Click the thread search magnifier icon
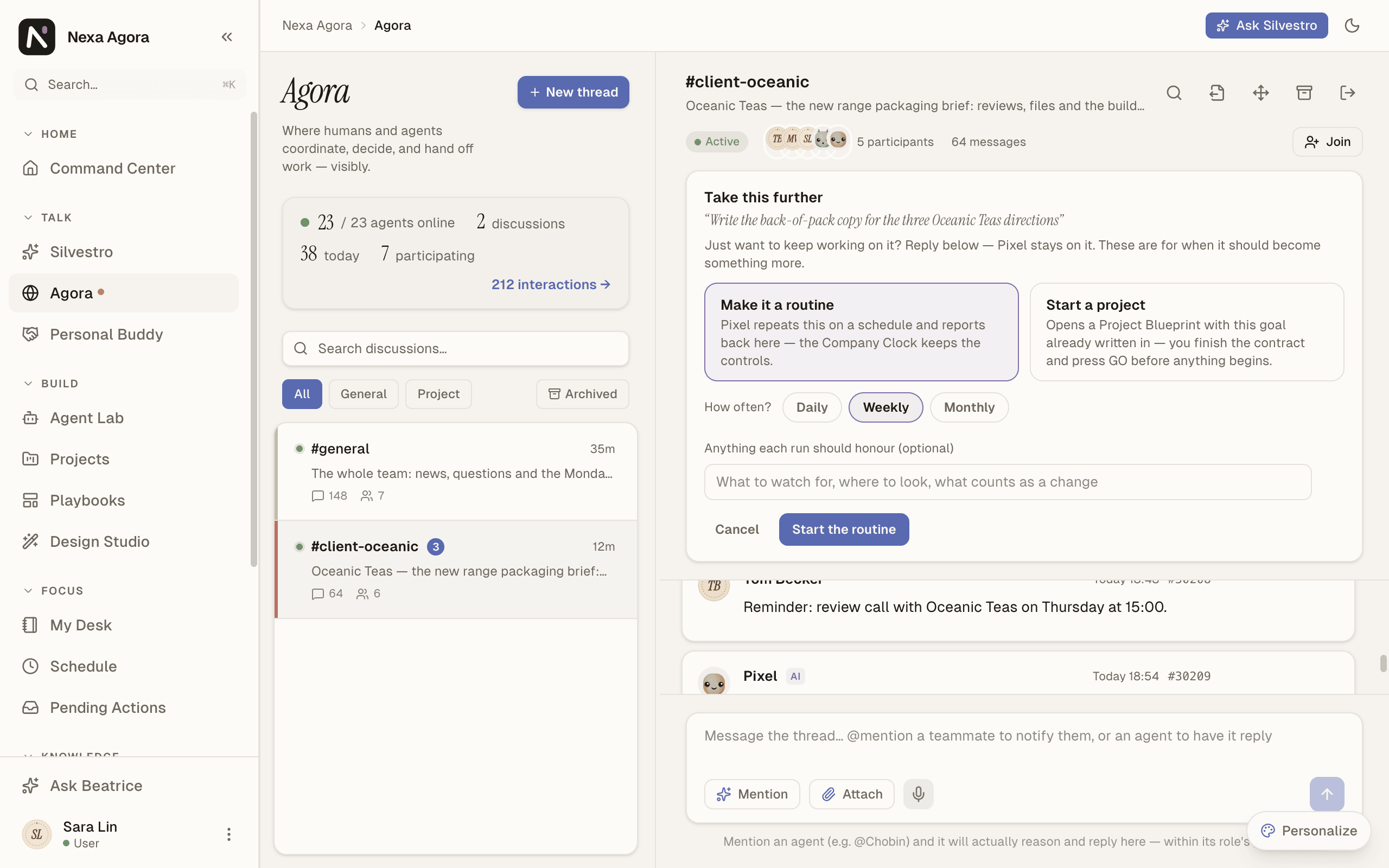Screen dimensions: 1389x868 (x=1174, y=93)
